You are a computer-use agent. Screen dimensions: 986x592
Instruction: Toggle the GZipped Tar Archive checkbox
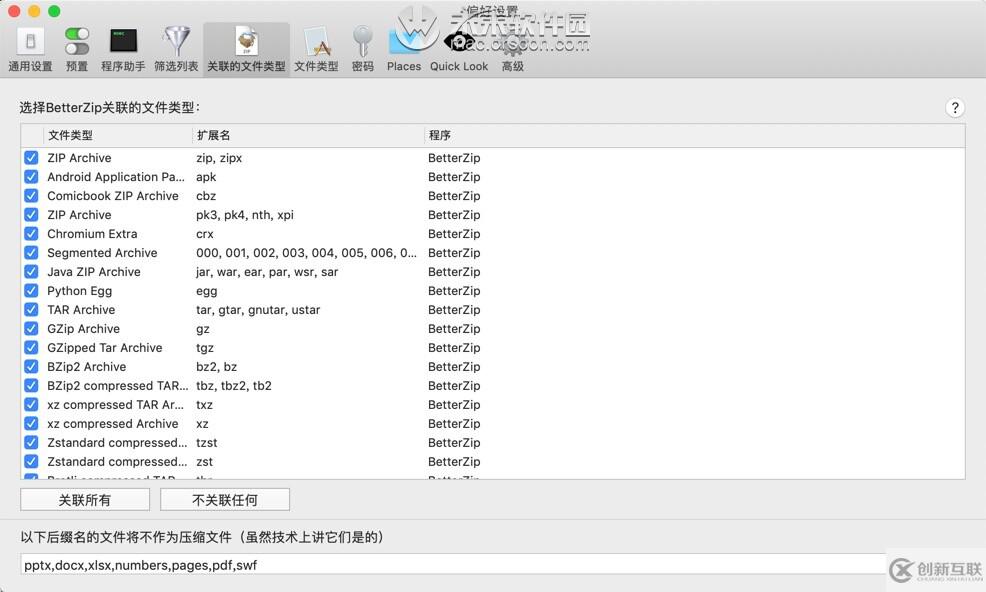click(31, 347)
